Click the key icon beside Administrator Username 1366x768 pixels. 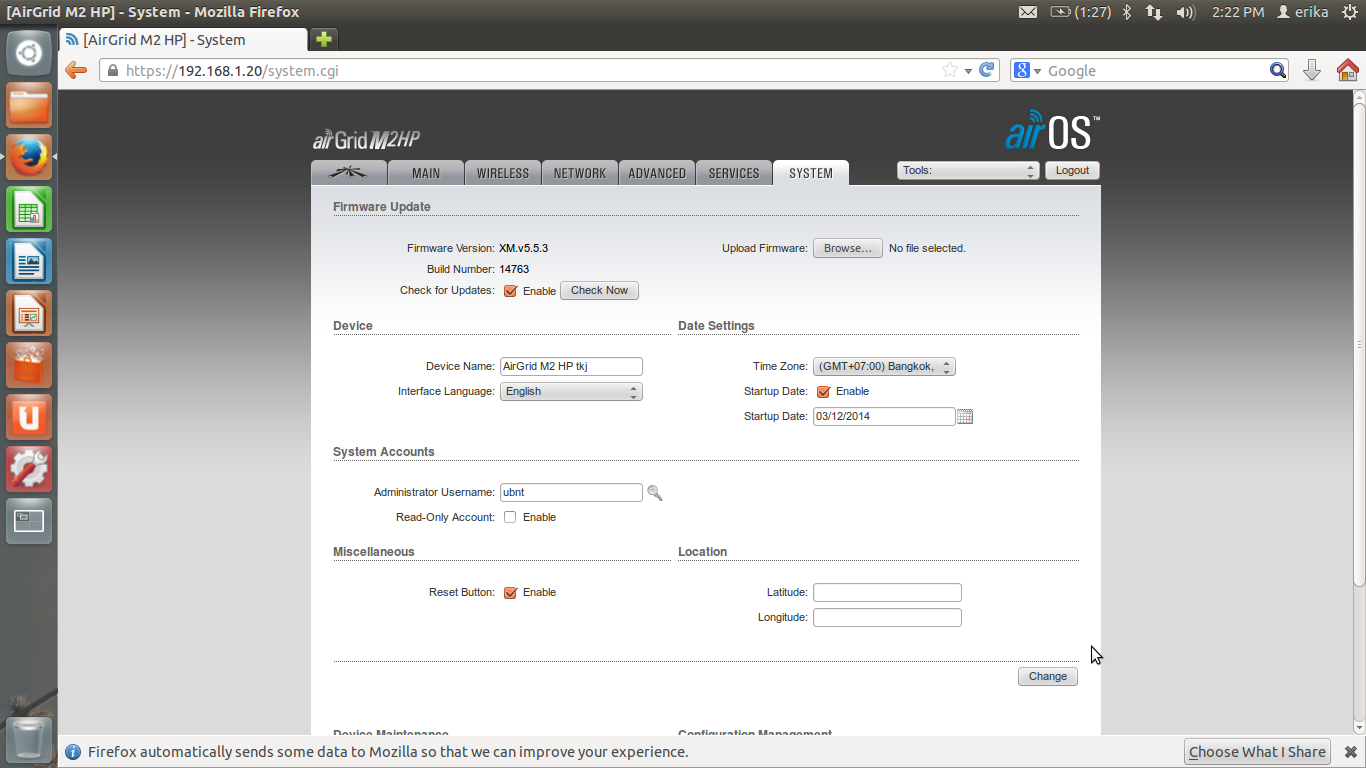(x=655, y=493)
